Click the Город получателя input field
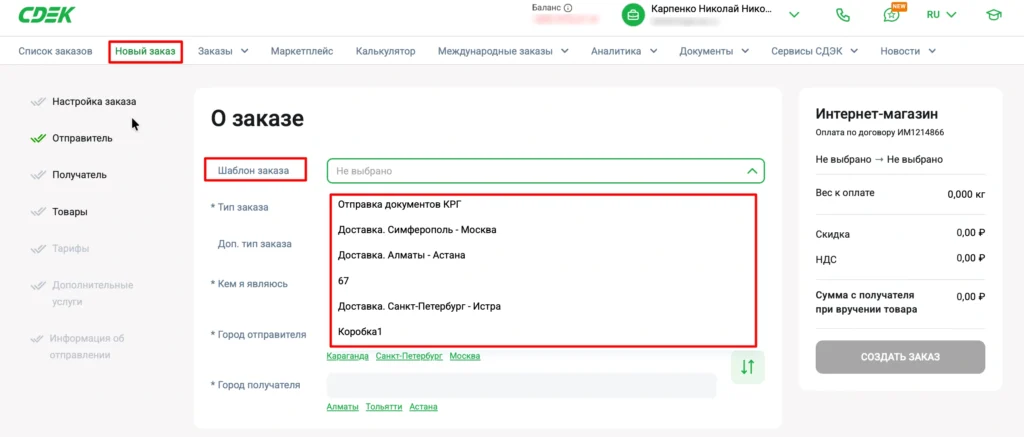Viewport: 1024px width, 437px height. [x=521, y=385]
